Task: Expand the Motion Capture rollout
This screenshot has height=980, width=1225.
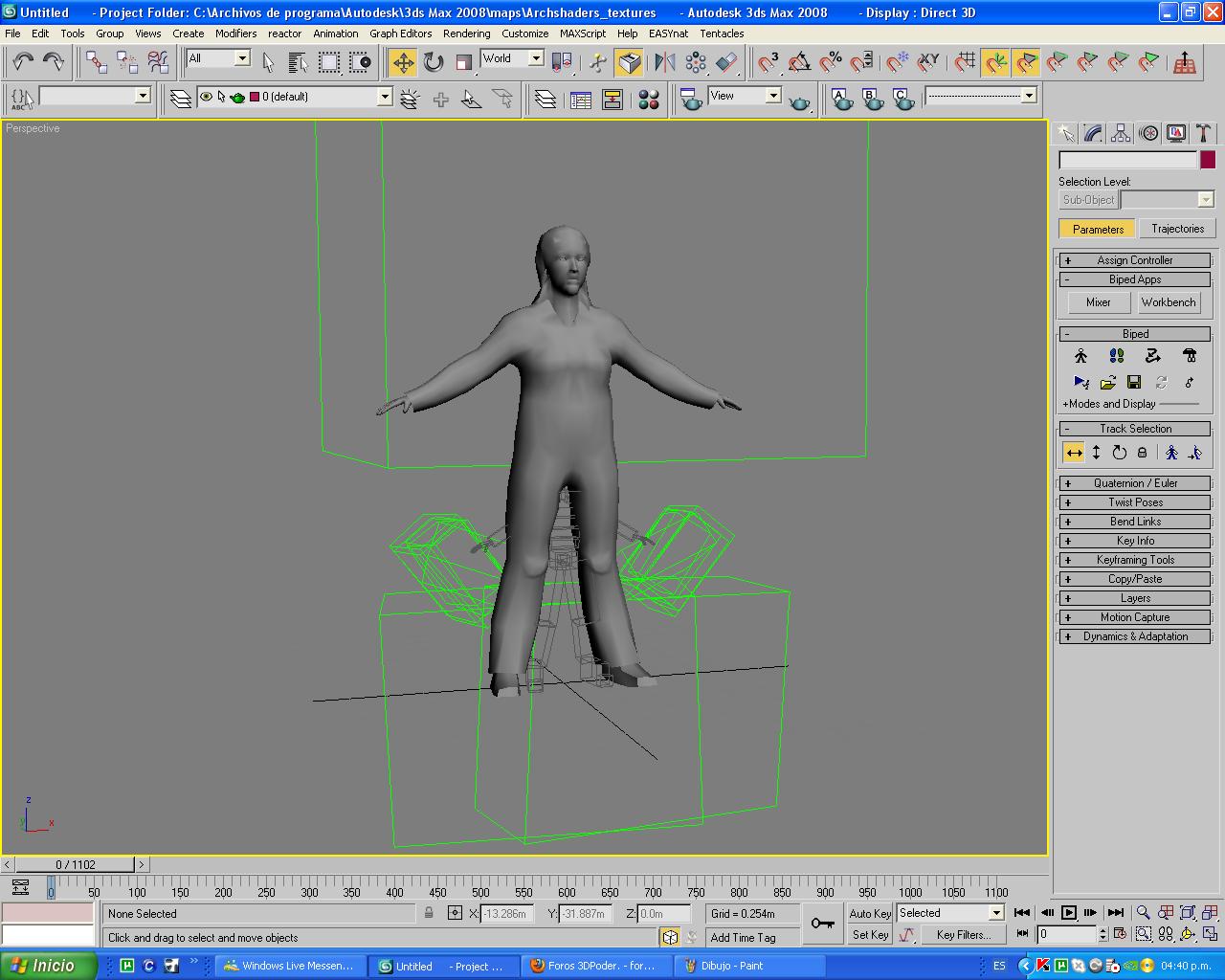Action: pos(1135,617)
